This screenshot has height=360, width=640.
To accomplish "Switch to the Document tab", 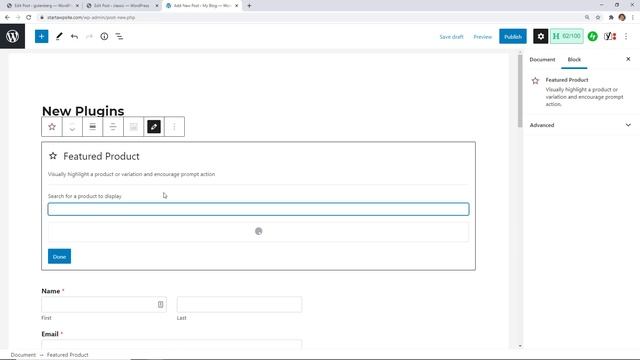I will coord(542,60).
